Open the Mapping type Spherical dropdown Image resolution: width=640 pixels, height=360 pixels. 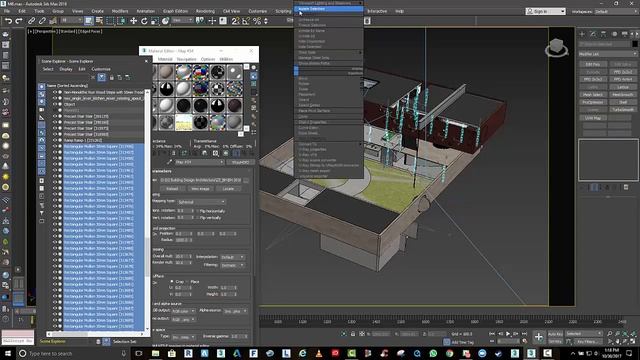(201, 202)
